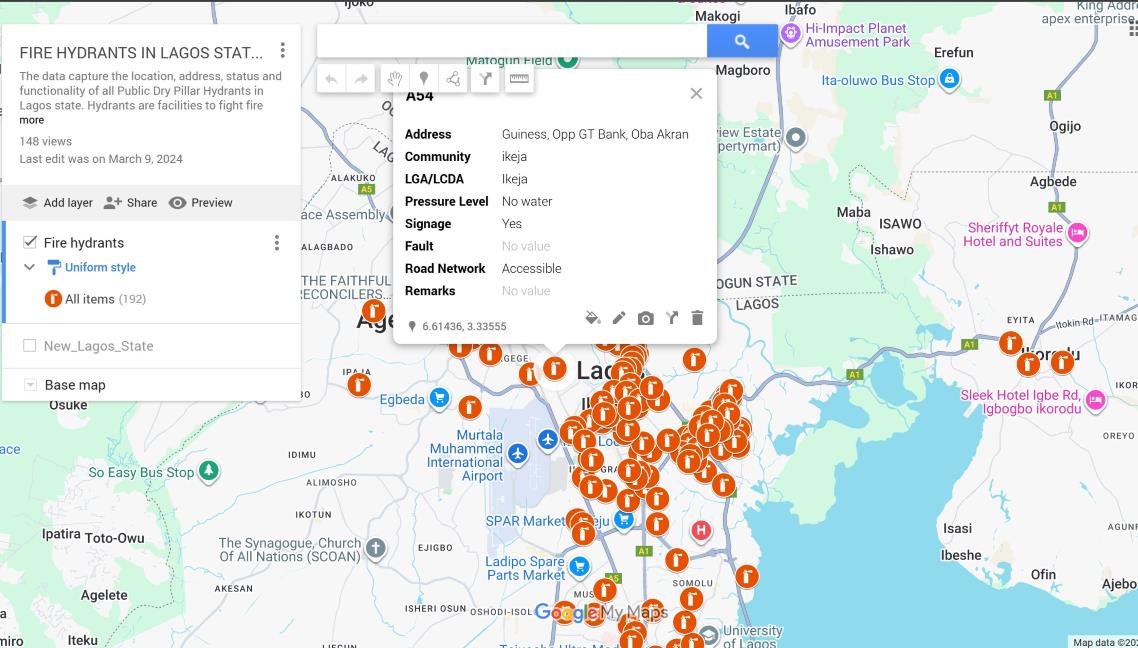Select the hand pan tool

[394, 79]
